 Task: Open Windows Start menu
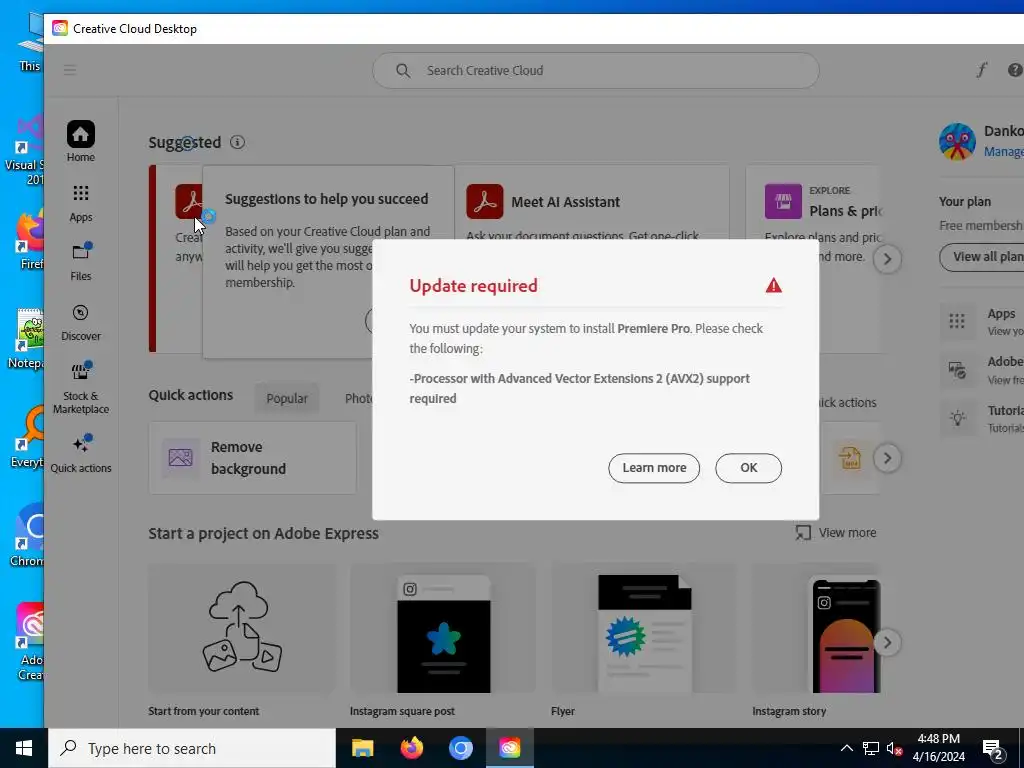[24, 748]
